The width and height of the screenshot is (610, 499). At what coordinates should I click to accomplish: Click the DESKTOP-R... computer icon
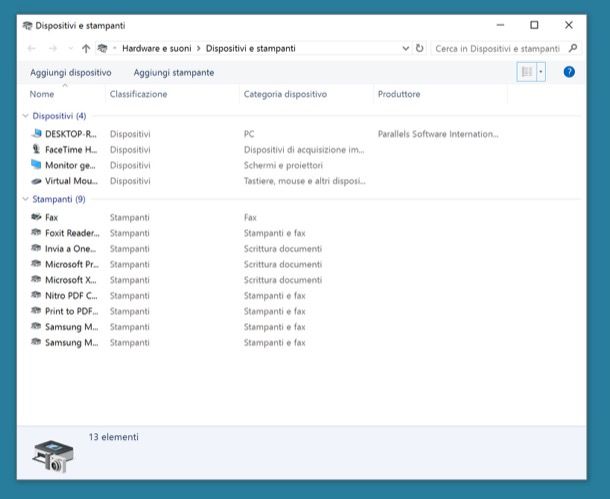coord(36,133)
